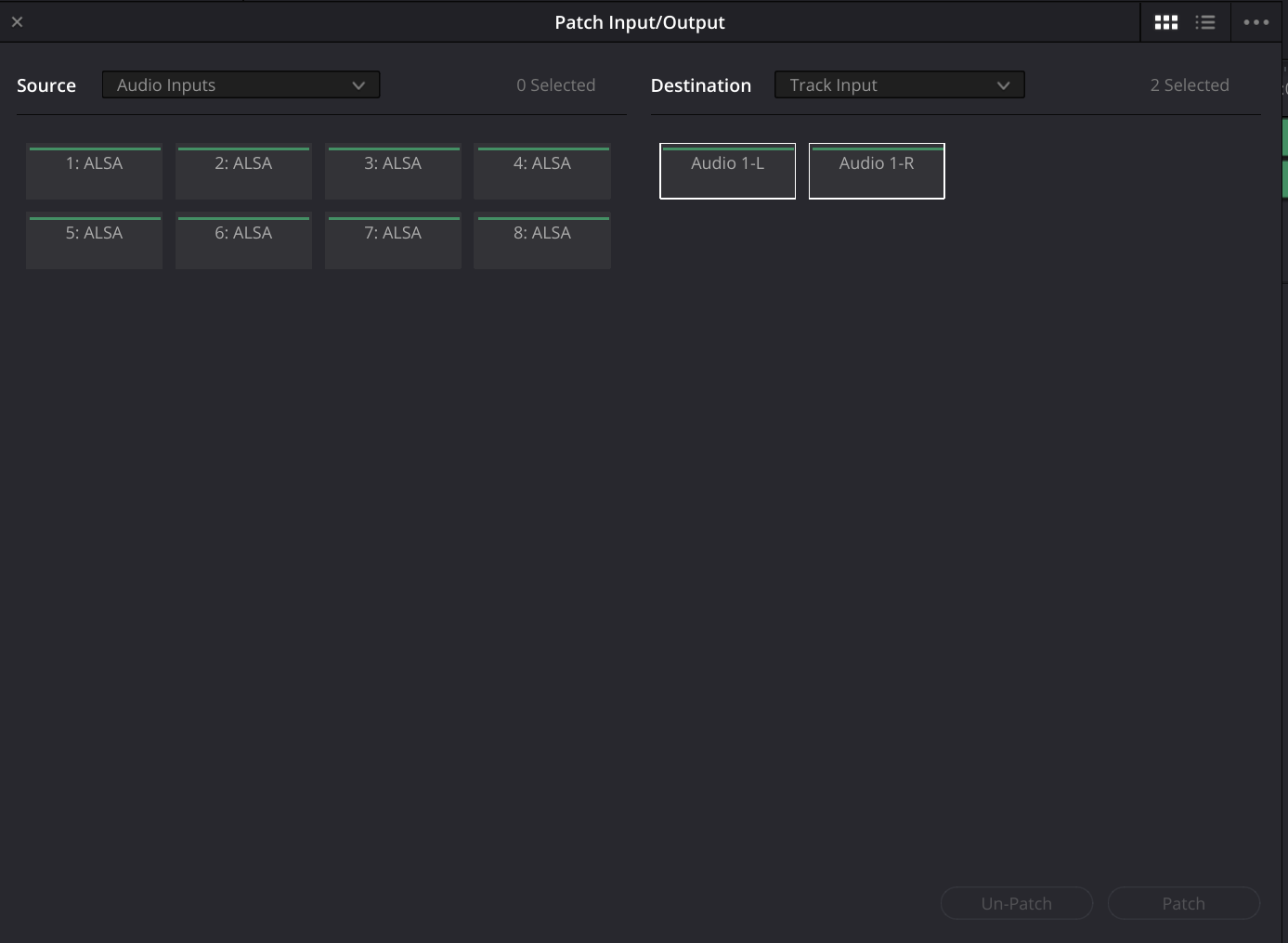Image resolution: width=1288 pixels, height=943 pixels.
Task: Open the three-dot options menu
Action: pos(1255,22)
